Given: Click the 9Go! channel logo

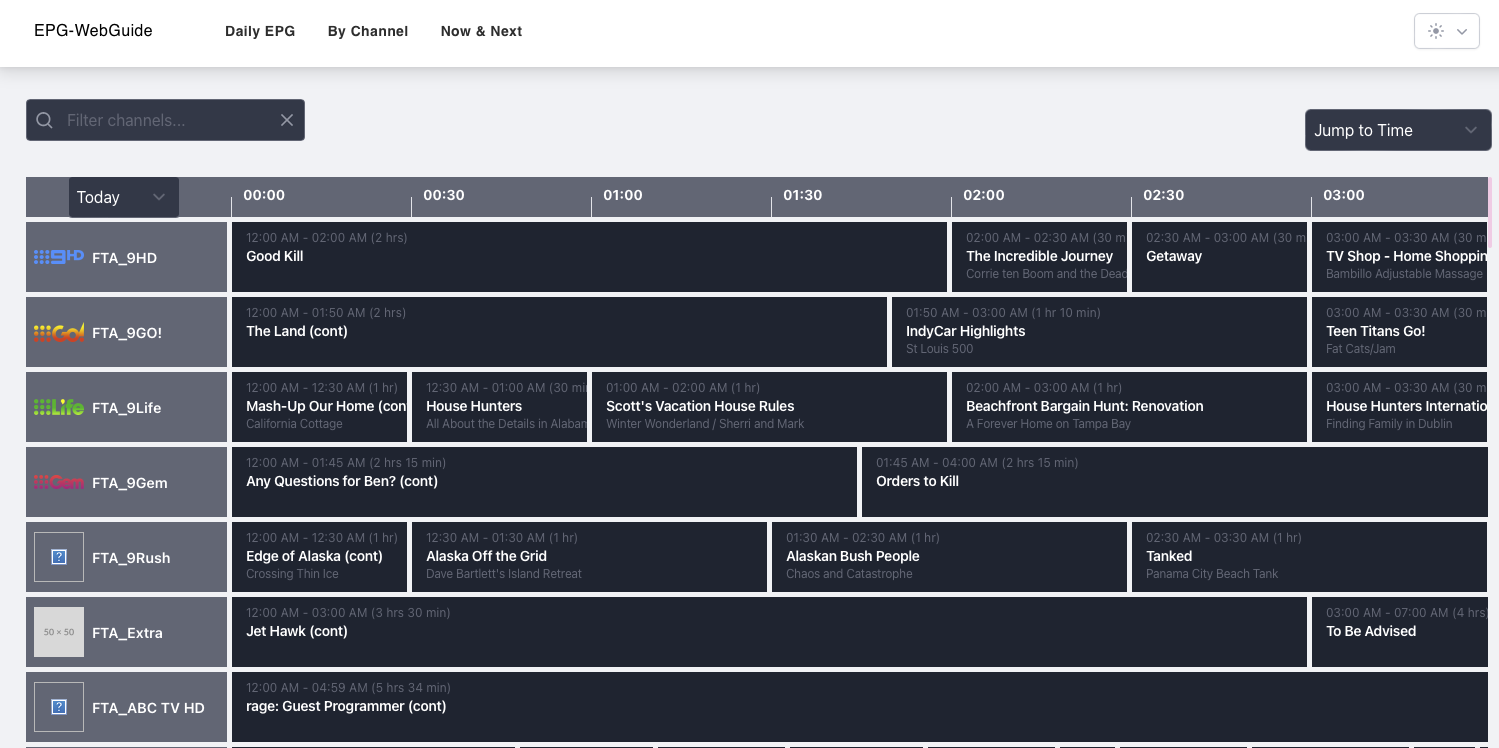Looking at the screenshot, I should (59, 332).
